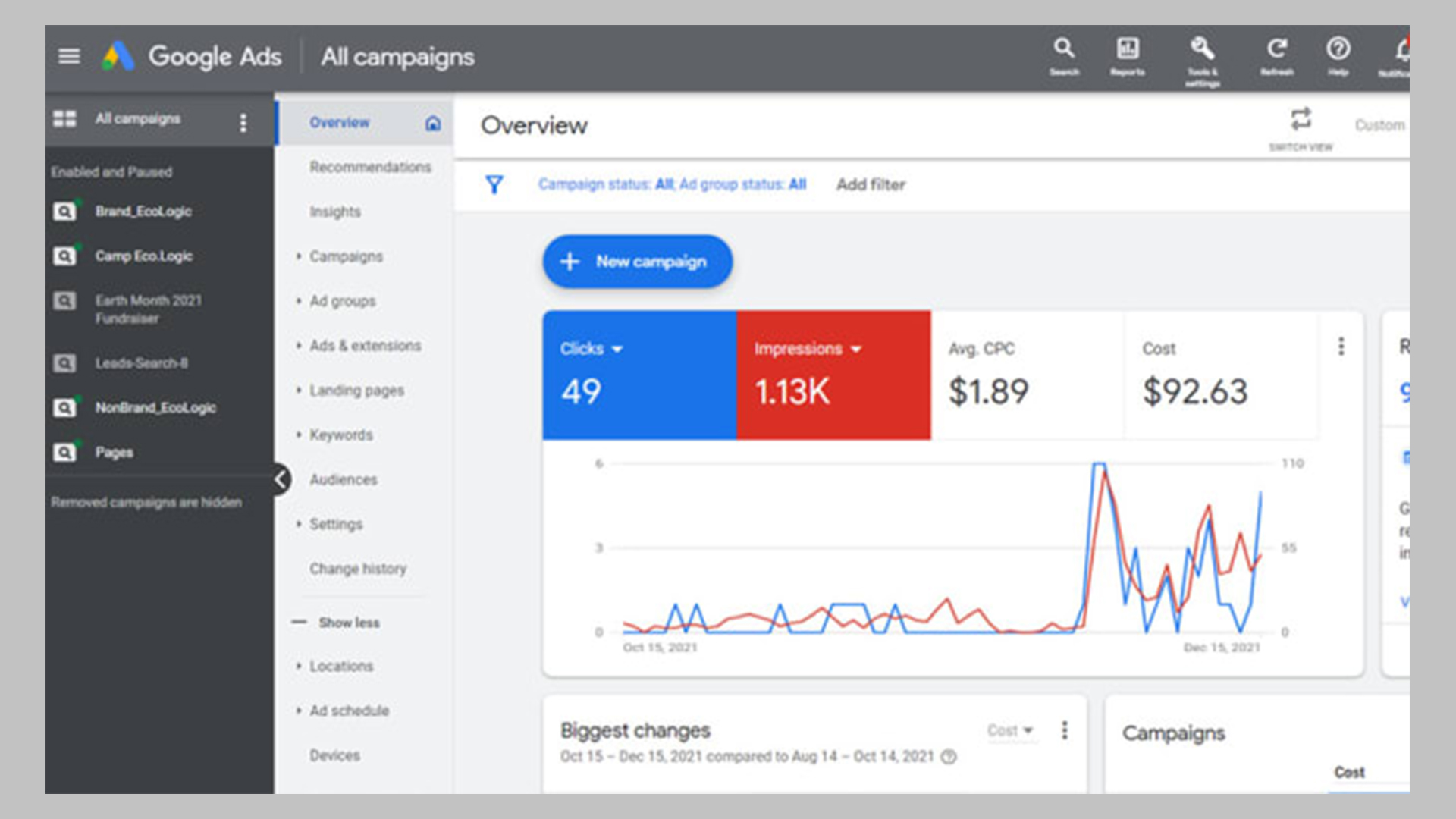Select the Pages campaign
This screenshot has height=819, width=1456.
click(114, 453)
